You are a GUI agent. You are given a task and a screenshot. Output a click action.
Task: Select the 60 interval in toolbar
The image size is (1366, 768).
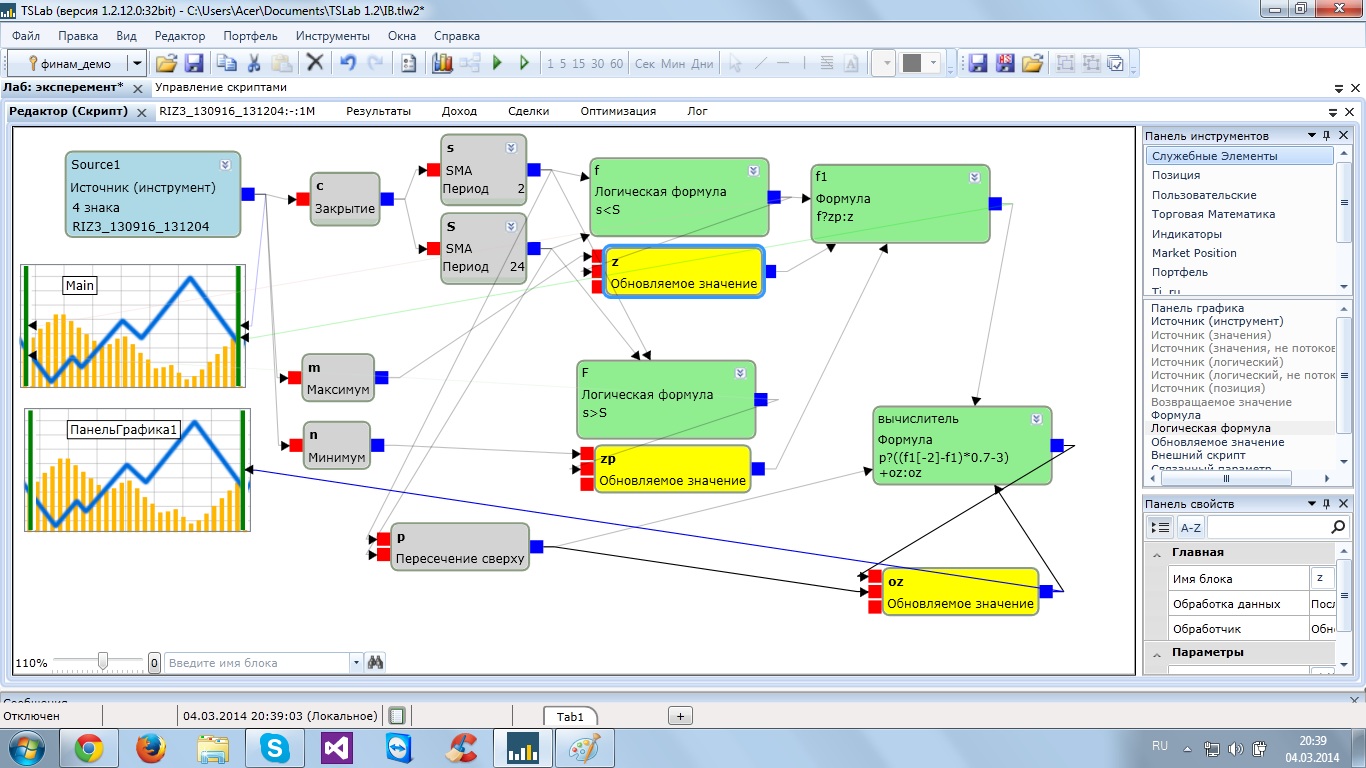pos(616,64)
